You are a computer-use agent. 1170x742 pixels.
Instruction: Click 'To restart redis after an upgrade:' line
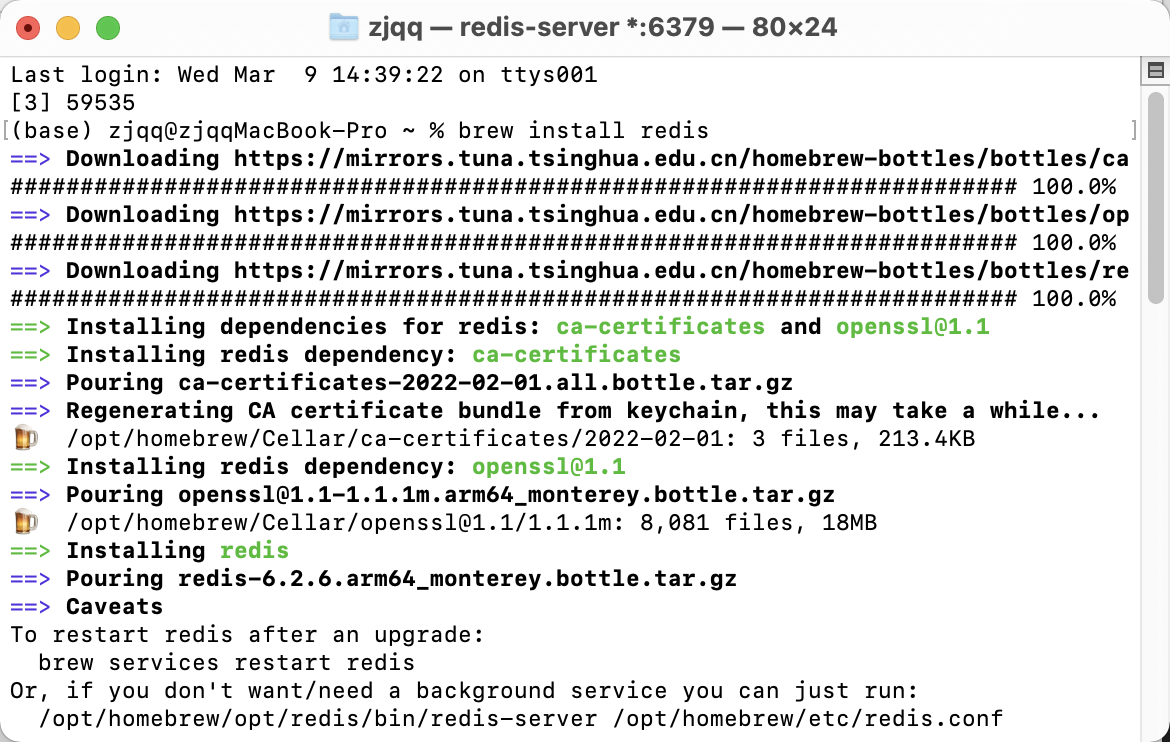pyautogui.click(x=248, y=635)
